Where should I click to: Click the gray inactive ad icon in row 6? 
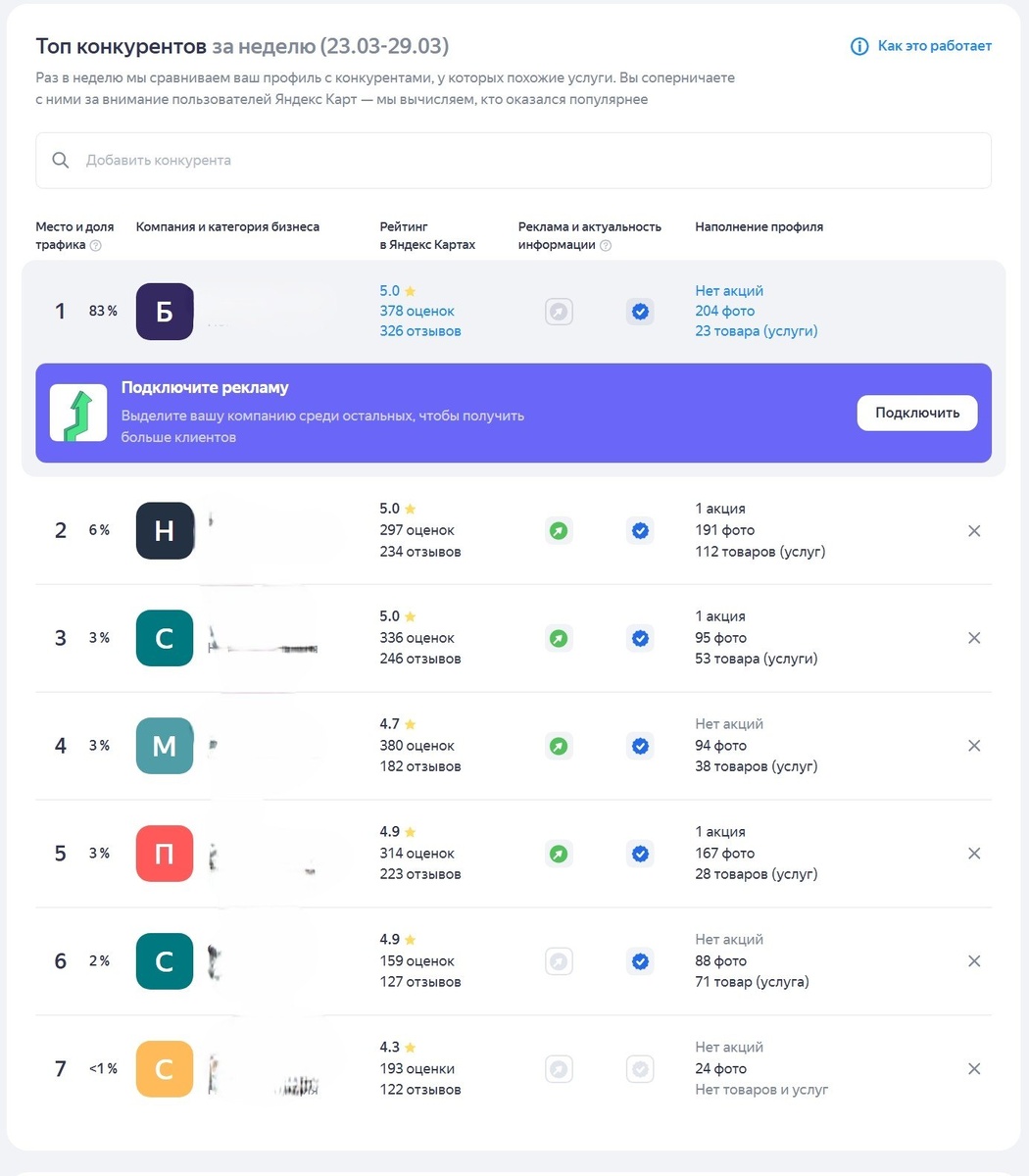point(559,961)
